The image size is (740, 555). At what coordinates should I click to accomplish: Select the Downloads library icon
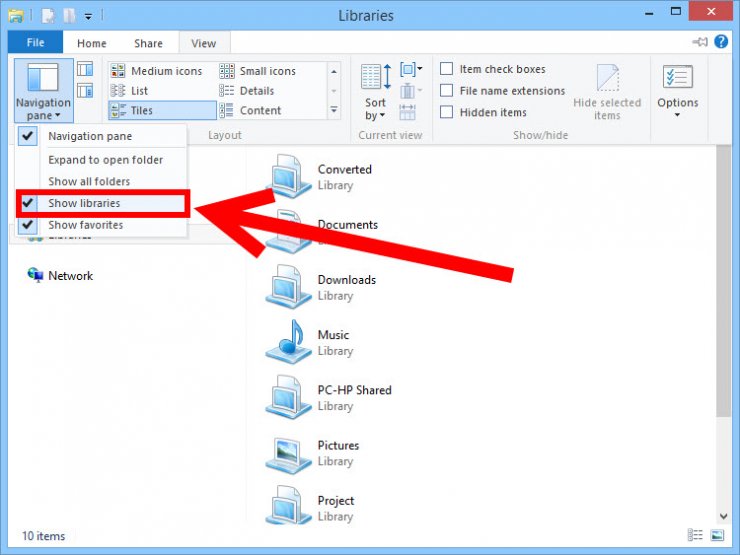pos(288,286)
